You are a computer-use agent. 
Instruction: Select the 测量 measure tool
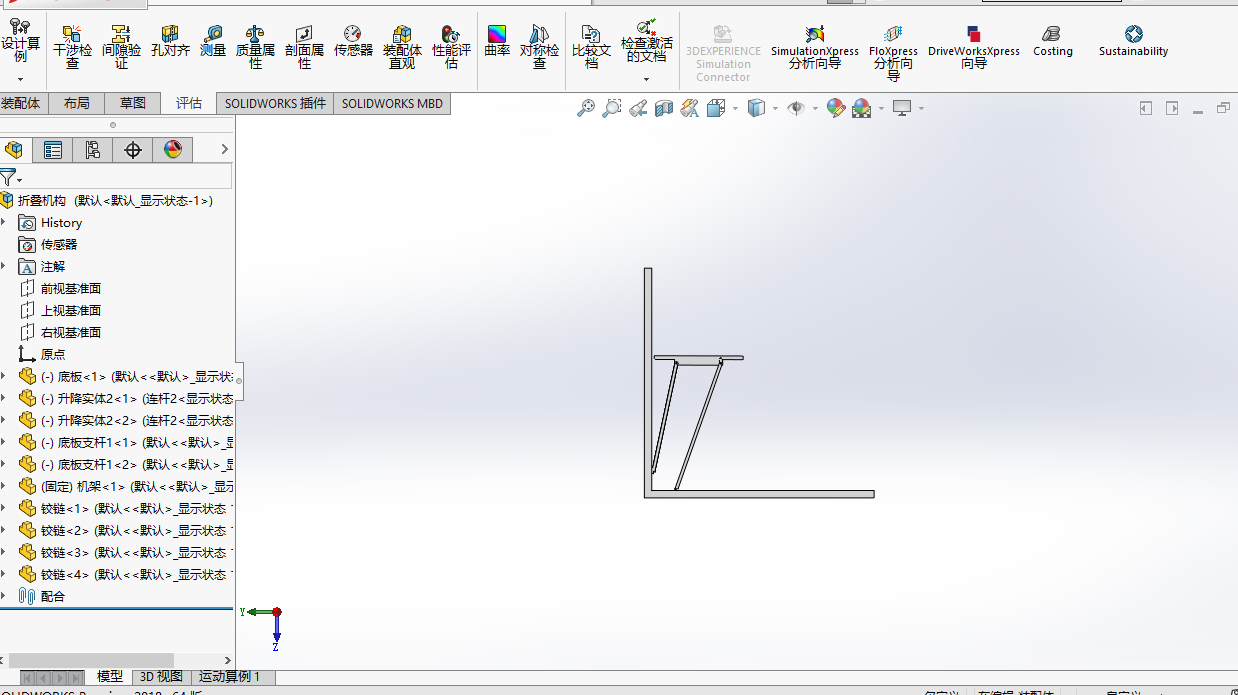[213, 41]
